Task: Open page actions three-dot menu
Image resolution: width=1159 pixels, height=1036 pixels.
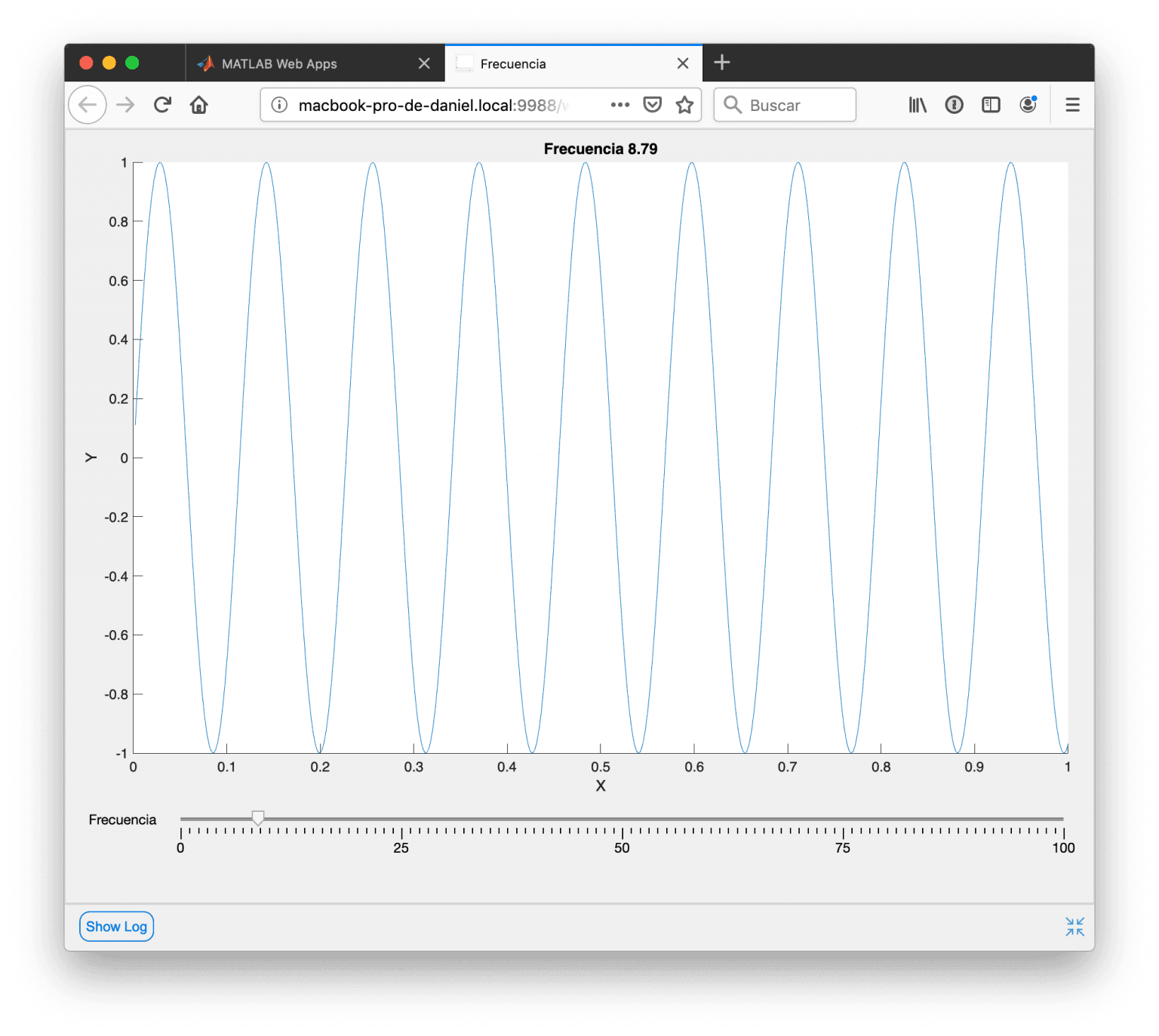Action: pos(620,105)
